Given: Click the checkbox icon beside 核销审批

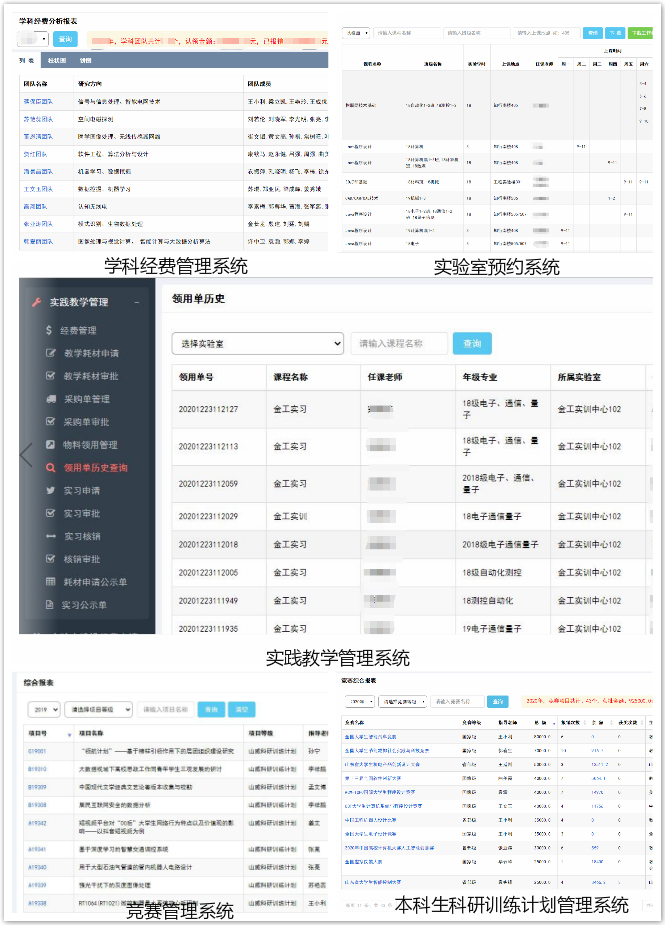Looking at the screenshot, I should coord(50,559).
